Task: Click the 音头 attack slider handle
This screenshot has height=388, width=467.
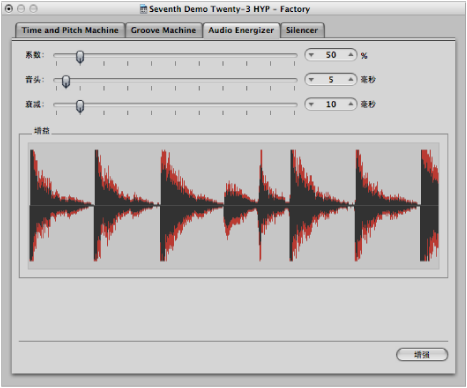Action: pyautogui.click(x=66, y=81)
